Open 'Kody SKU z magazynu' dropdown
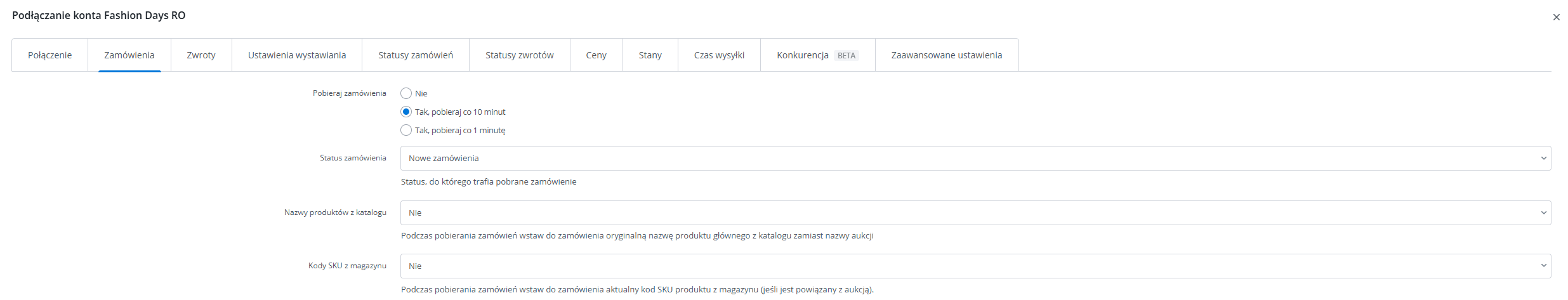Viewport: 1568px width, 300px height. (975, 266)
